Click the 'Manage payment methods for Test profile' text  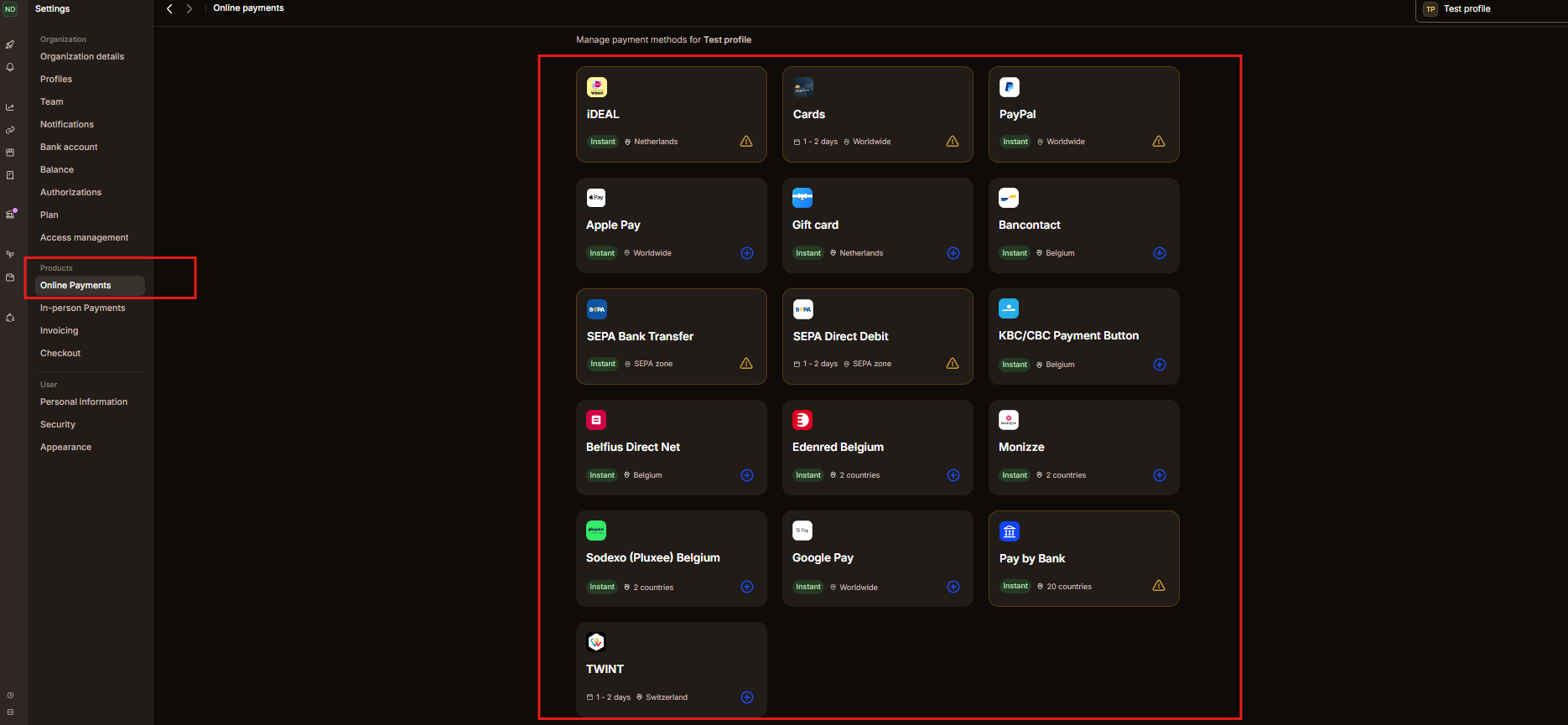coord(664,40)
